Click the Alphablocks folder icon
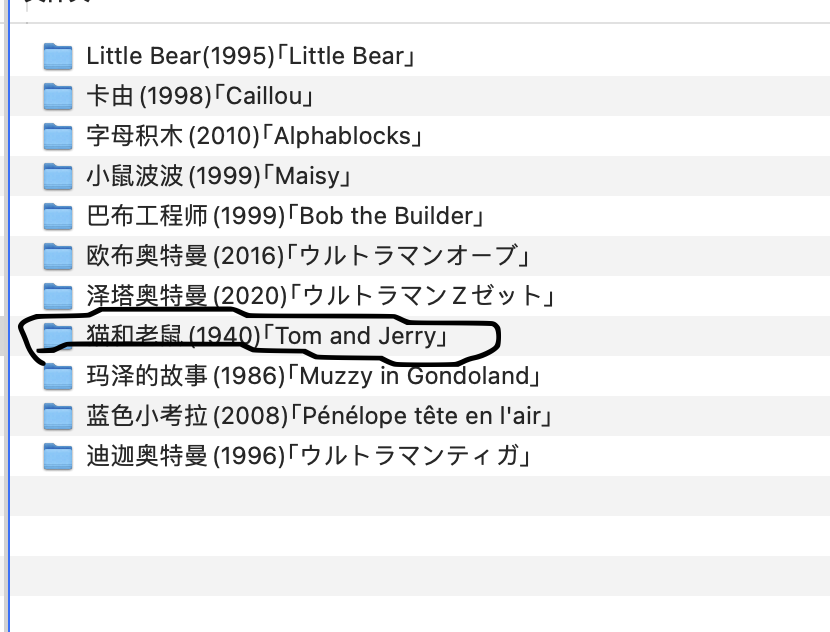Viewport: 830px width, 632px height. (x=59, y=136)
